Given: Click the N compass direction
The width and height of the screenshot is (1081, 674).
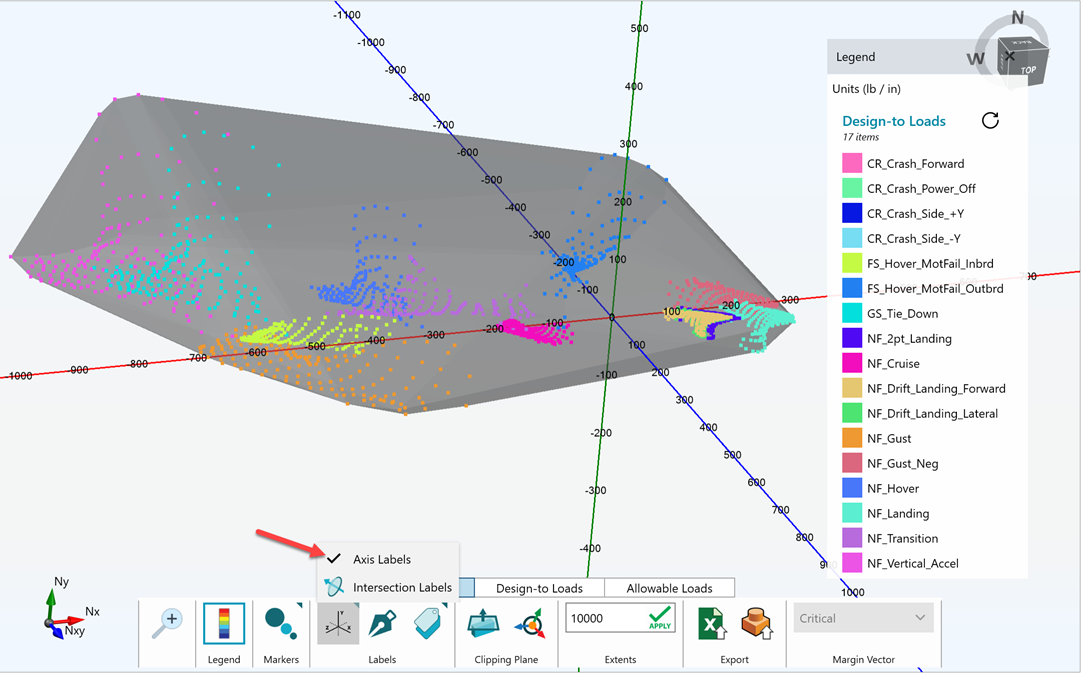Looking at the screenshot, I should pos(1018,18).
